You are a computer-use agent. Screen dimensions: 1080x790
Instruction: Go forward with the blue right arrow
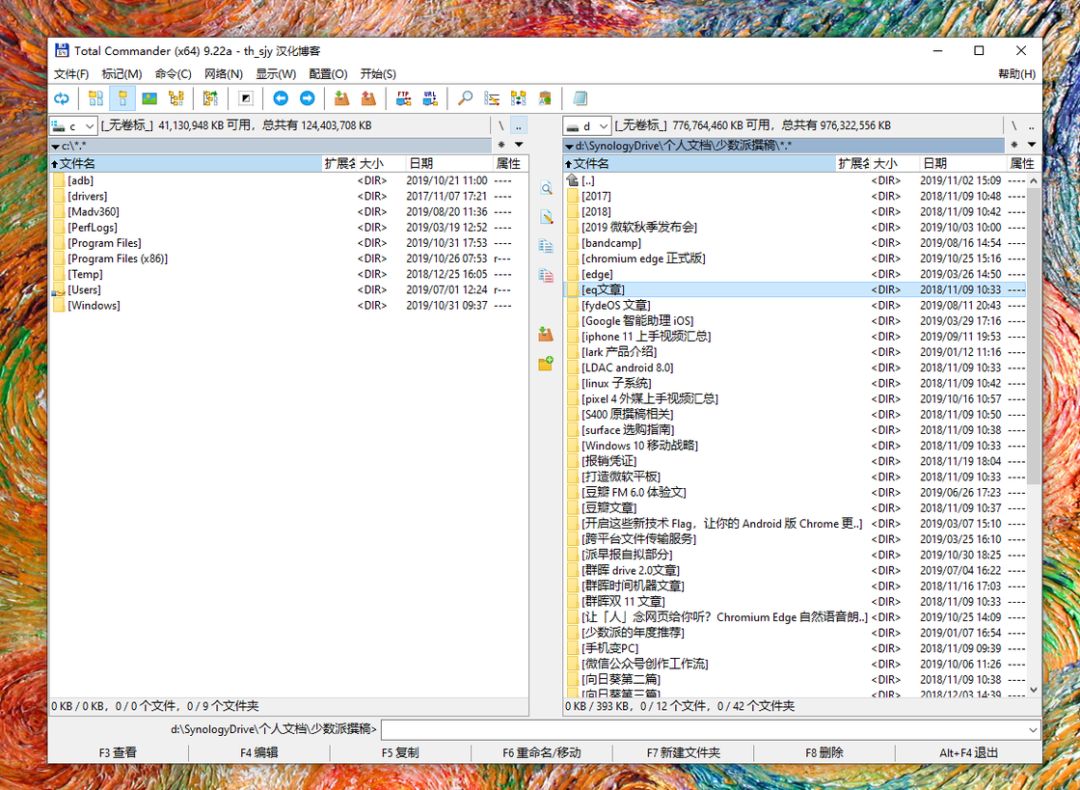tap(307, 98)
